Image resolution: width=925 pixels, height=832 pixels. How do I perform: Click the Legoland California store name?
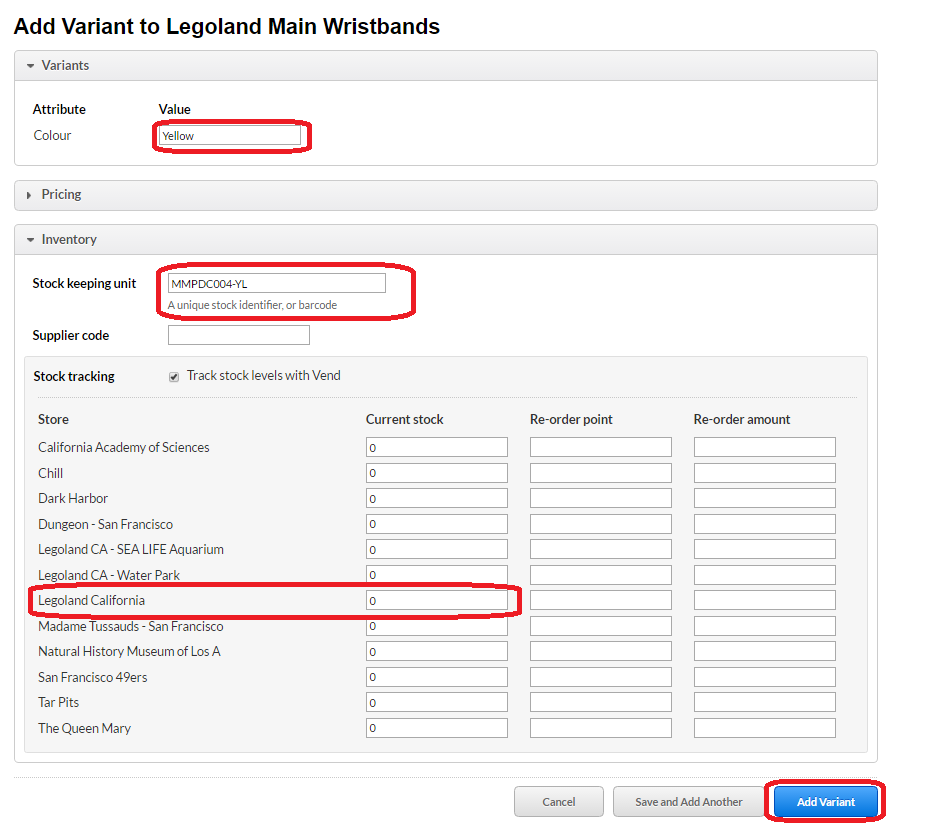[x=91, y=600]
